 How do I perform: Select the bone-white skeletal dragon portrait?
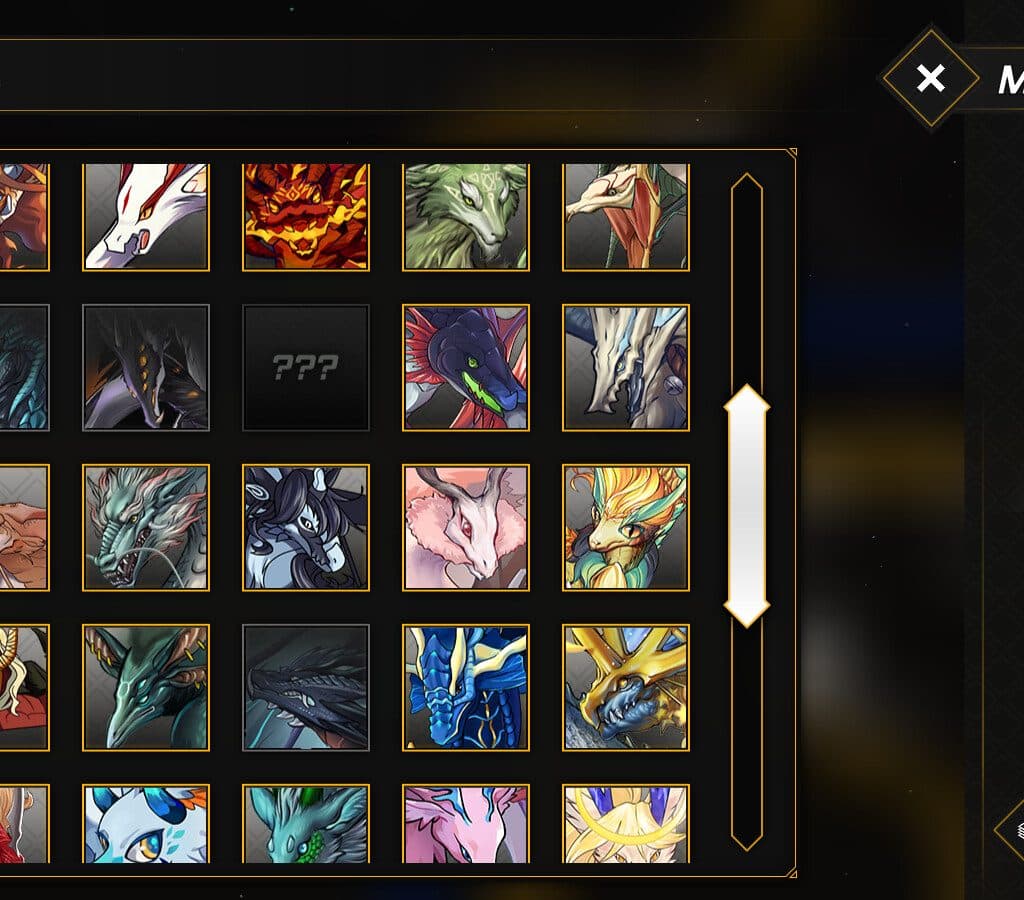626,368
